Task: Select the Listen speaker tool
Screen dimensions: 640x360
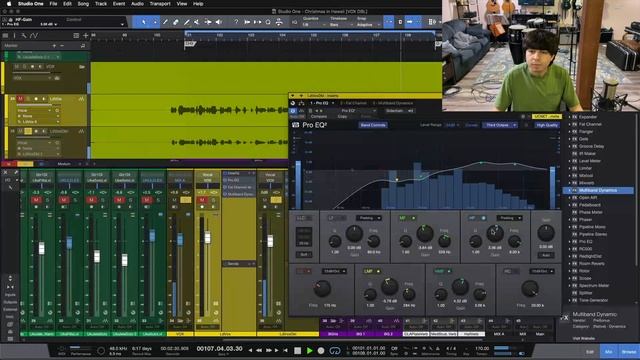Action: (219, 22)
